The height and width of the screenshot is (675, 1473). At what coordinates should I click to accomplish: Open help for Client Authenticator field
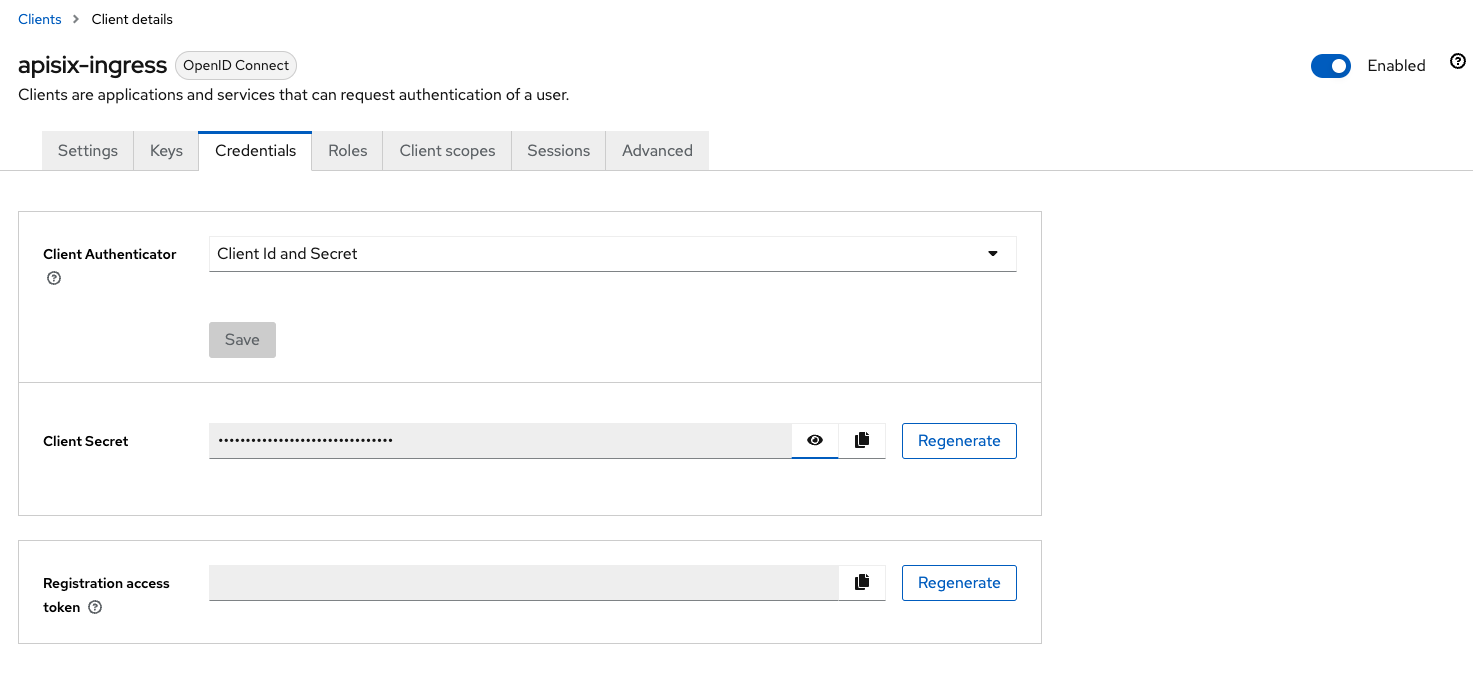[x=53, y=278]
